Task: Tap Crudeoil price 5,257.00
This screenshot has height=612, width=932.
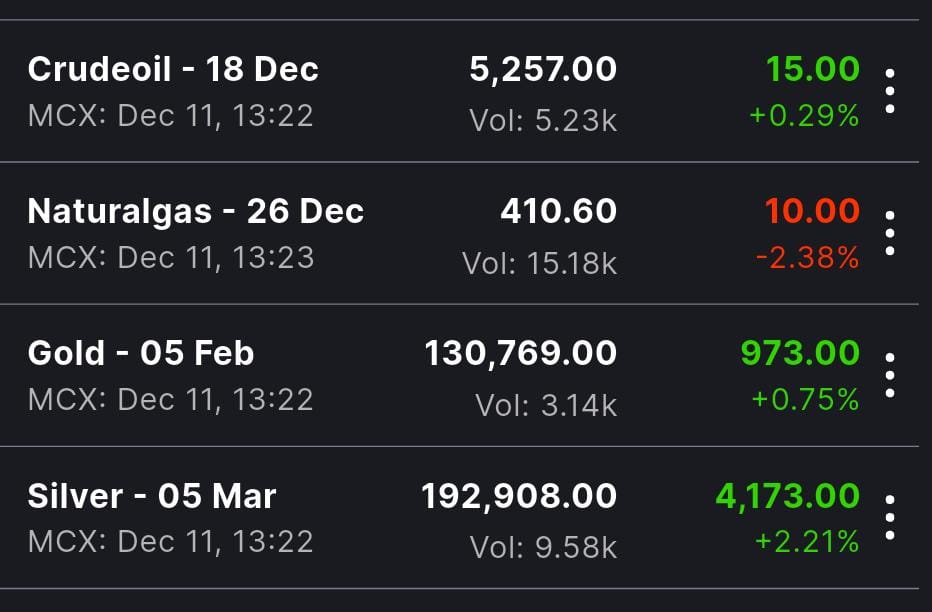Action: pos(543,69)
